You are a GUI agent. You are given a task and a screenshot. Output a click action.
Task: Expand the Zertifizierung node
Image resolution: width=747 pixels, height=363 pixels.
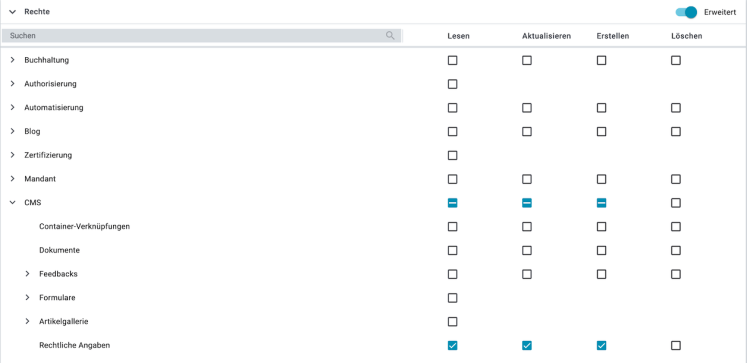[x=13, y=155]
